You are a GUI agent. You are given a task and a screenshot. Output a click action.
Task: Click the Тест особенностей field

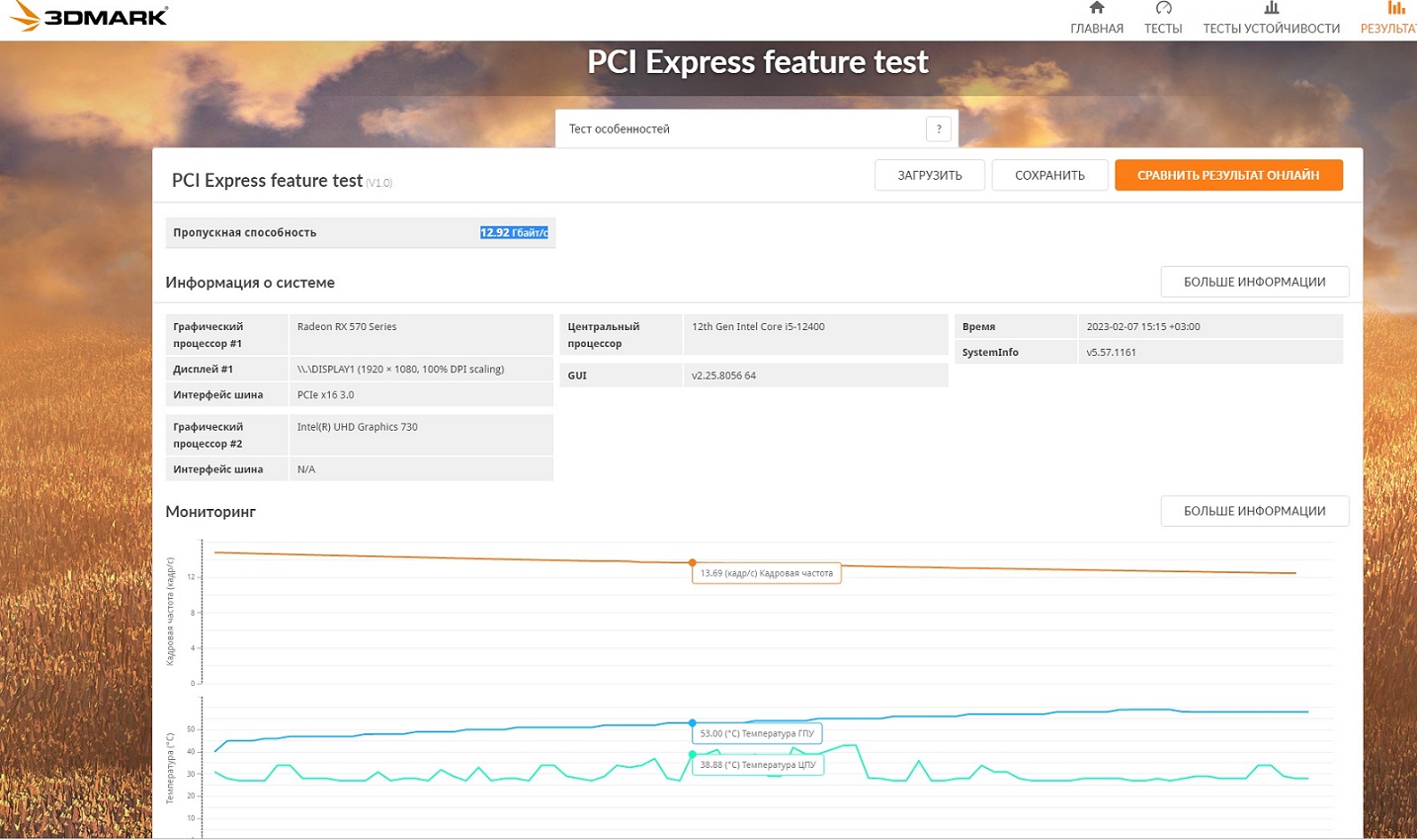pos(741,128)
